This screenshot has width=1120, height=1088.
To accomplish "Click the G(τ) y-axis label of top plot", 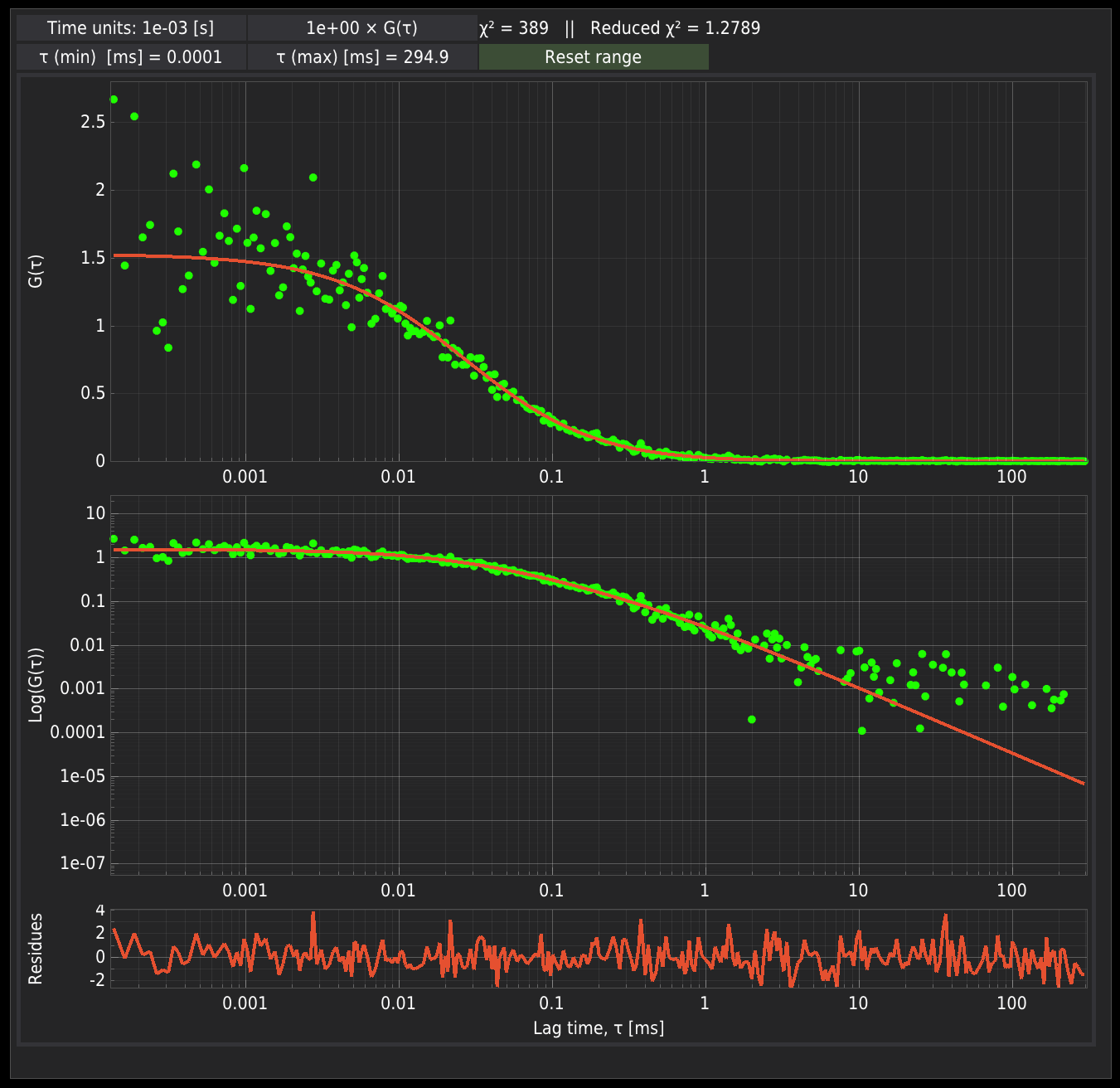I will click(x=36, y=271).
